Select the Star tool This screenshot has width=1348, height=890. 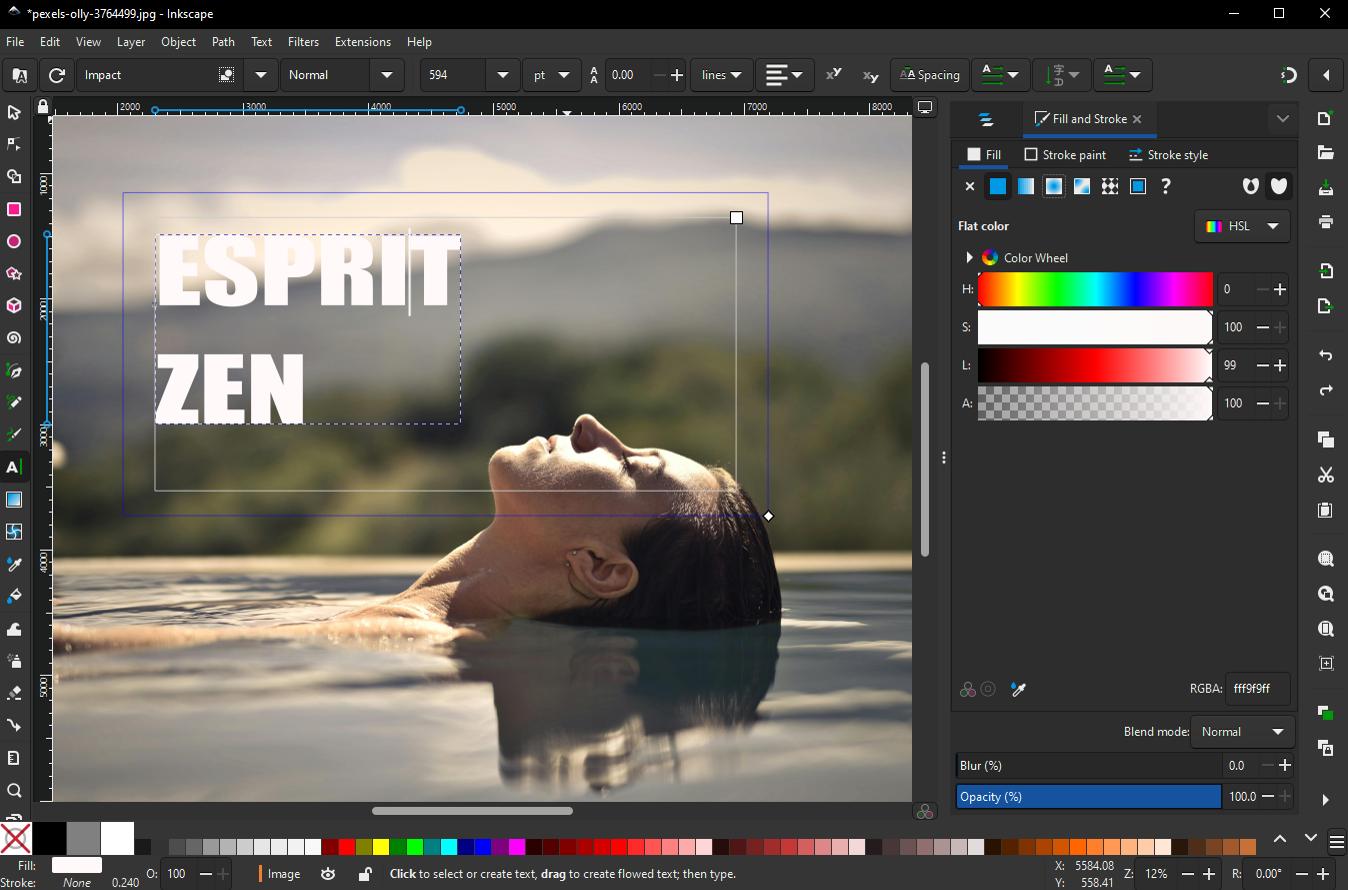point(14,273)
